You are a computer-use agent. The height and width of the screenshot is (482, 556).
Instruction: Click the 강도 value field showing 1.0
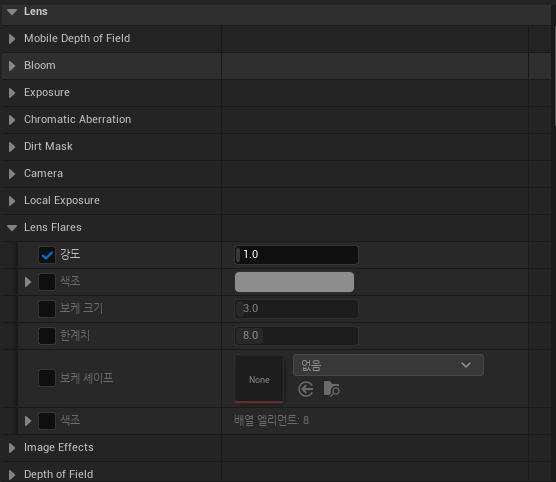point(296,255)
